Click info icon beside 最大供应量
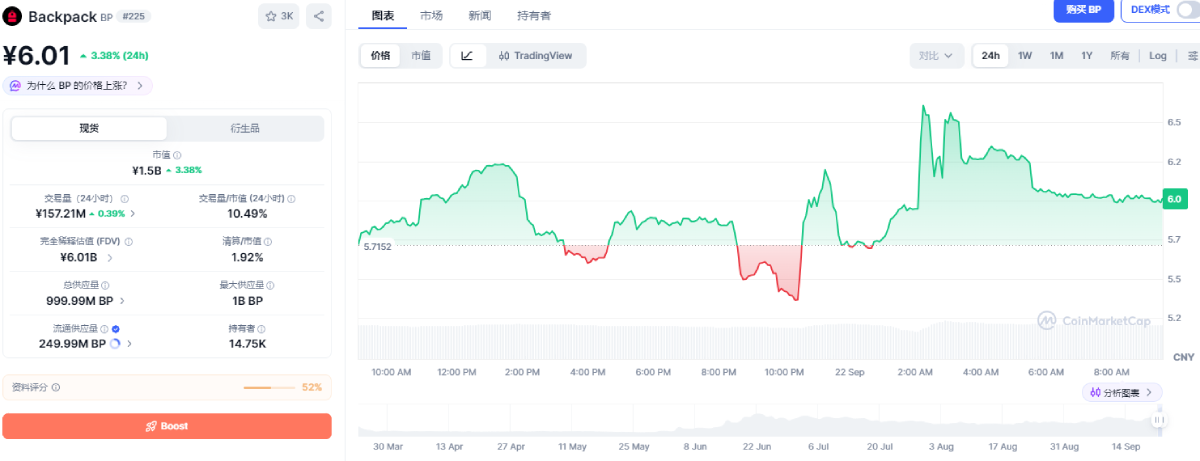1200x461 pixels. pos(272,285)
